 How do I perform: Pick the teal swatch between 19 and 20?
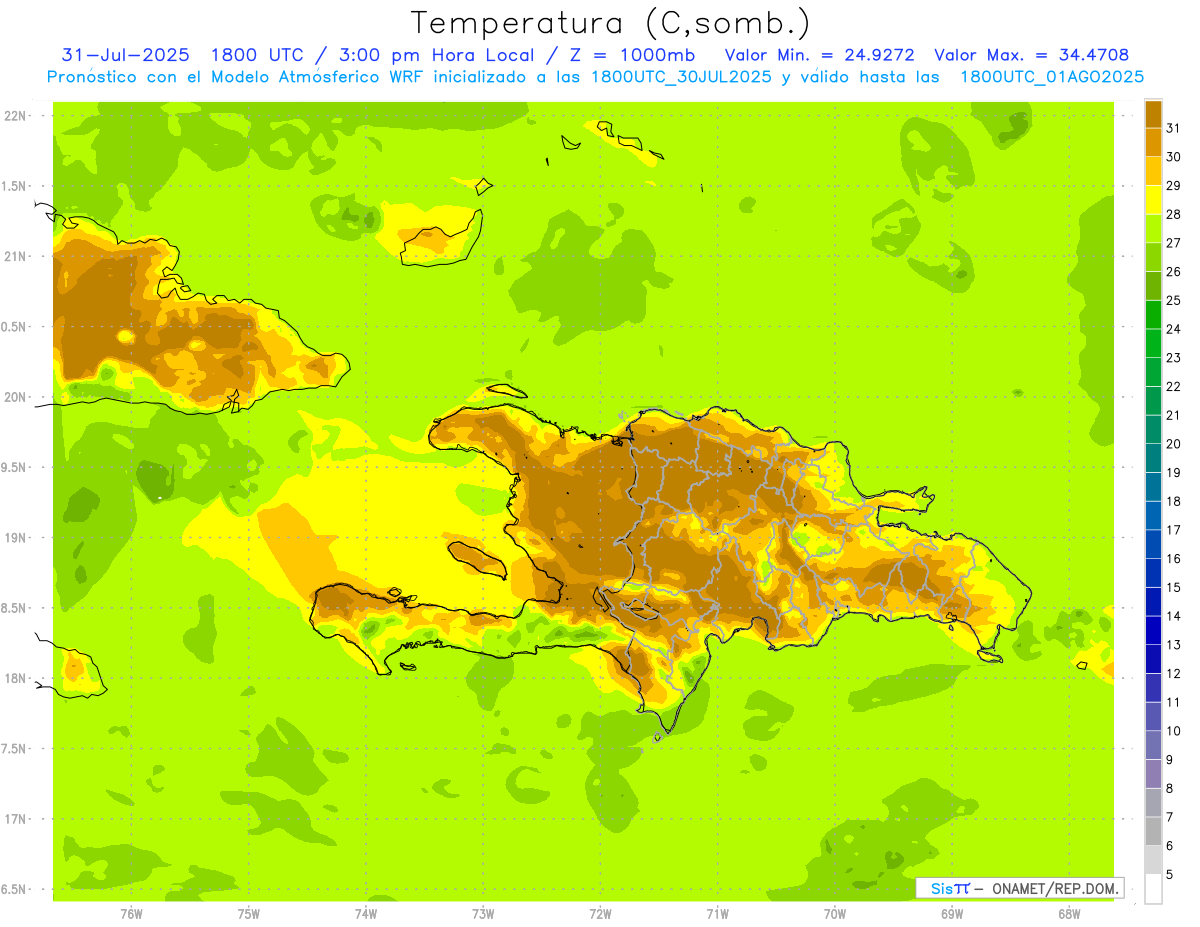1153,458
